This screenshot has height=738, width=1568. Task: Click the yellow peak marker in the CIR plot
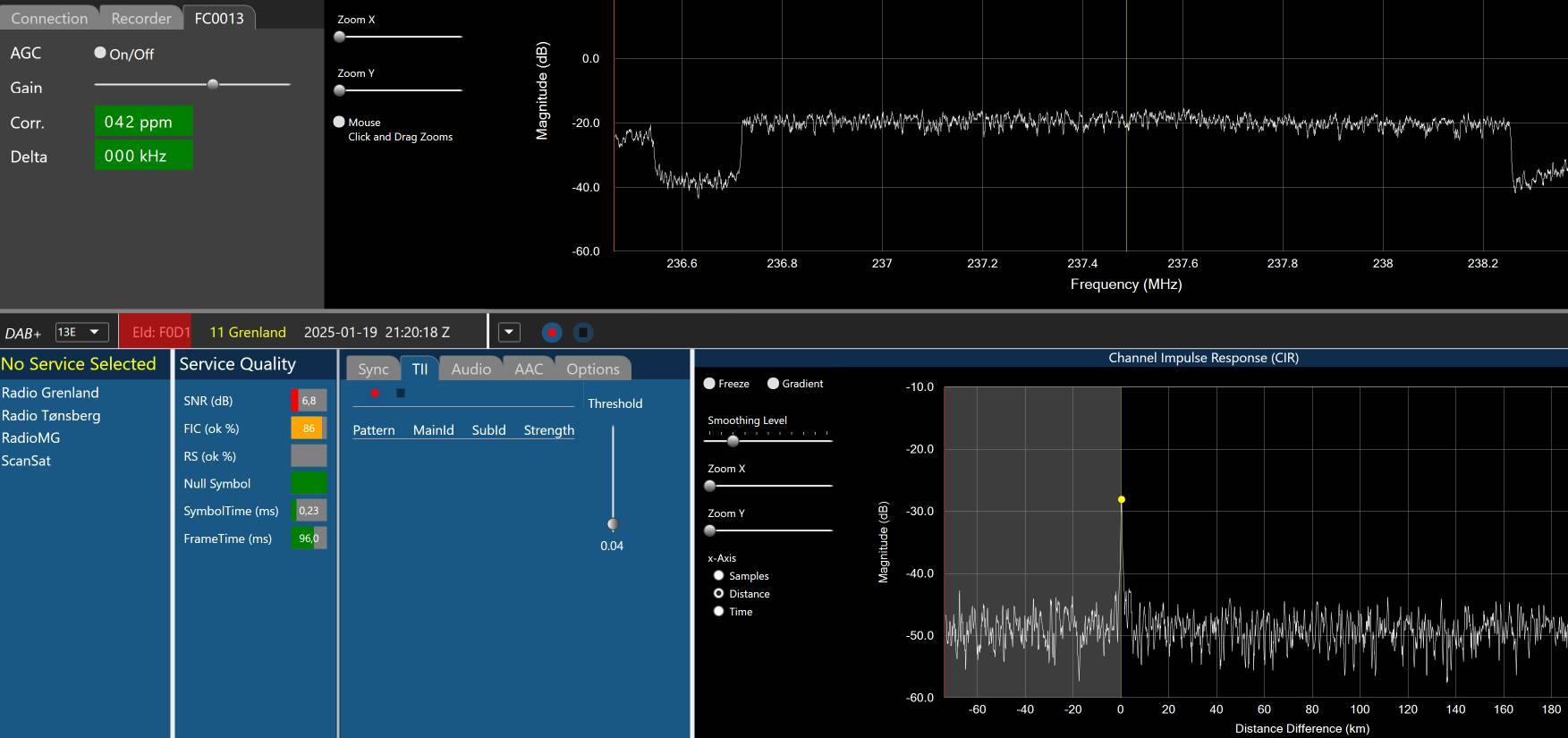[x=1121, y=499]
